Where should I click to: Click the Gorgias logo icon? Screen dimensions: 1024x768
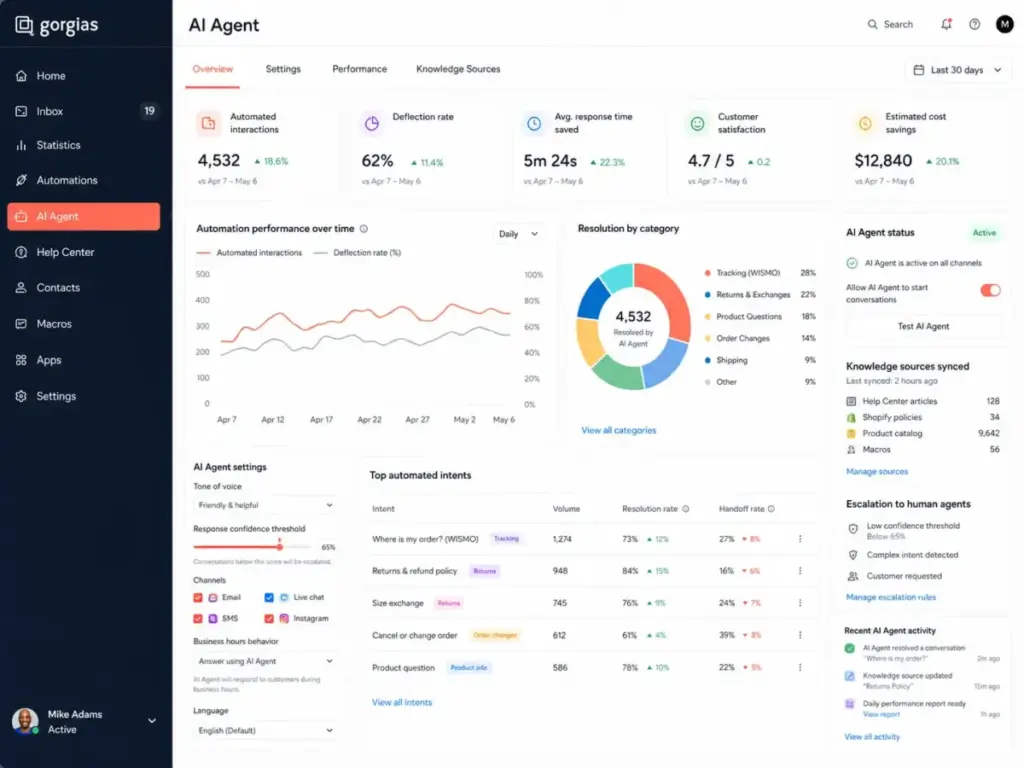coord(24,25)
